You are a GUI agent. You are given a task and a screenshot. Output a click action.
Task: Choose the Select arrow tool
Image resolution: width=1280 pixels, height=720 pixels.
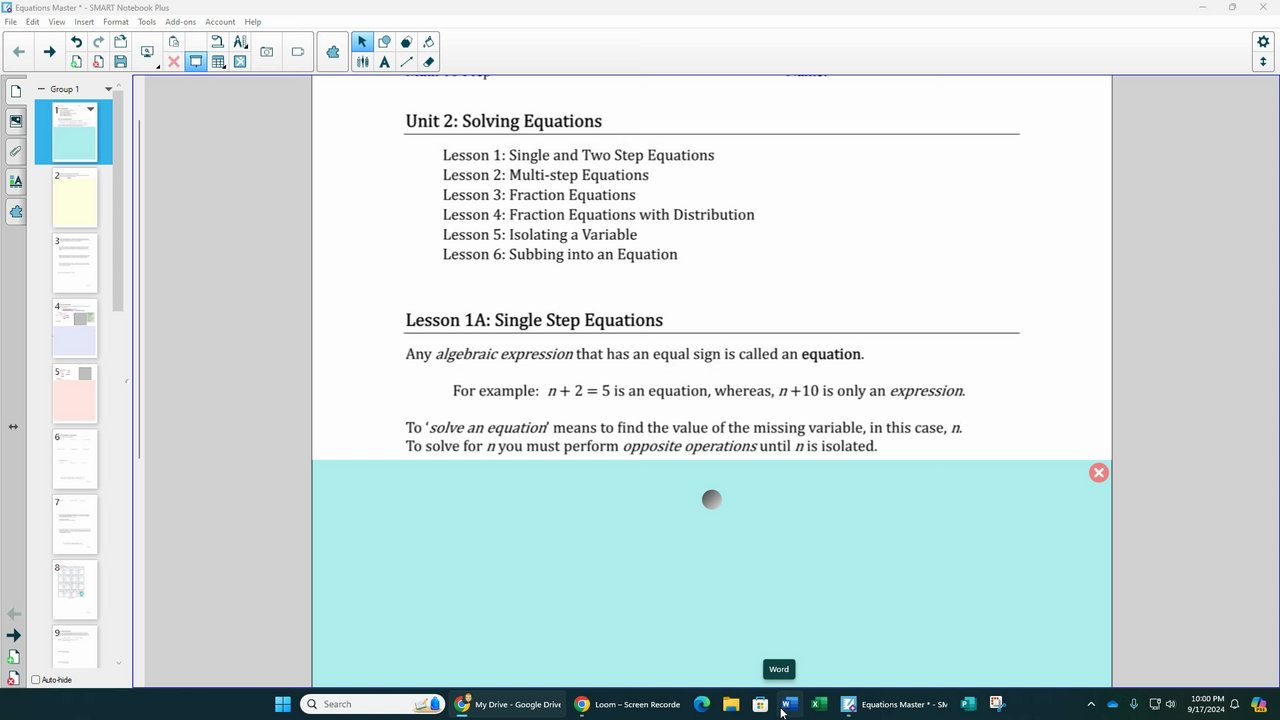pos(362,42)
